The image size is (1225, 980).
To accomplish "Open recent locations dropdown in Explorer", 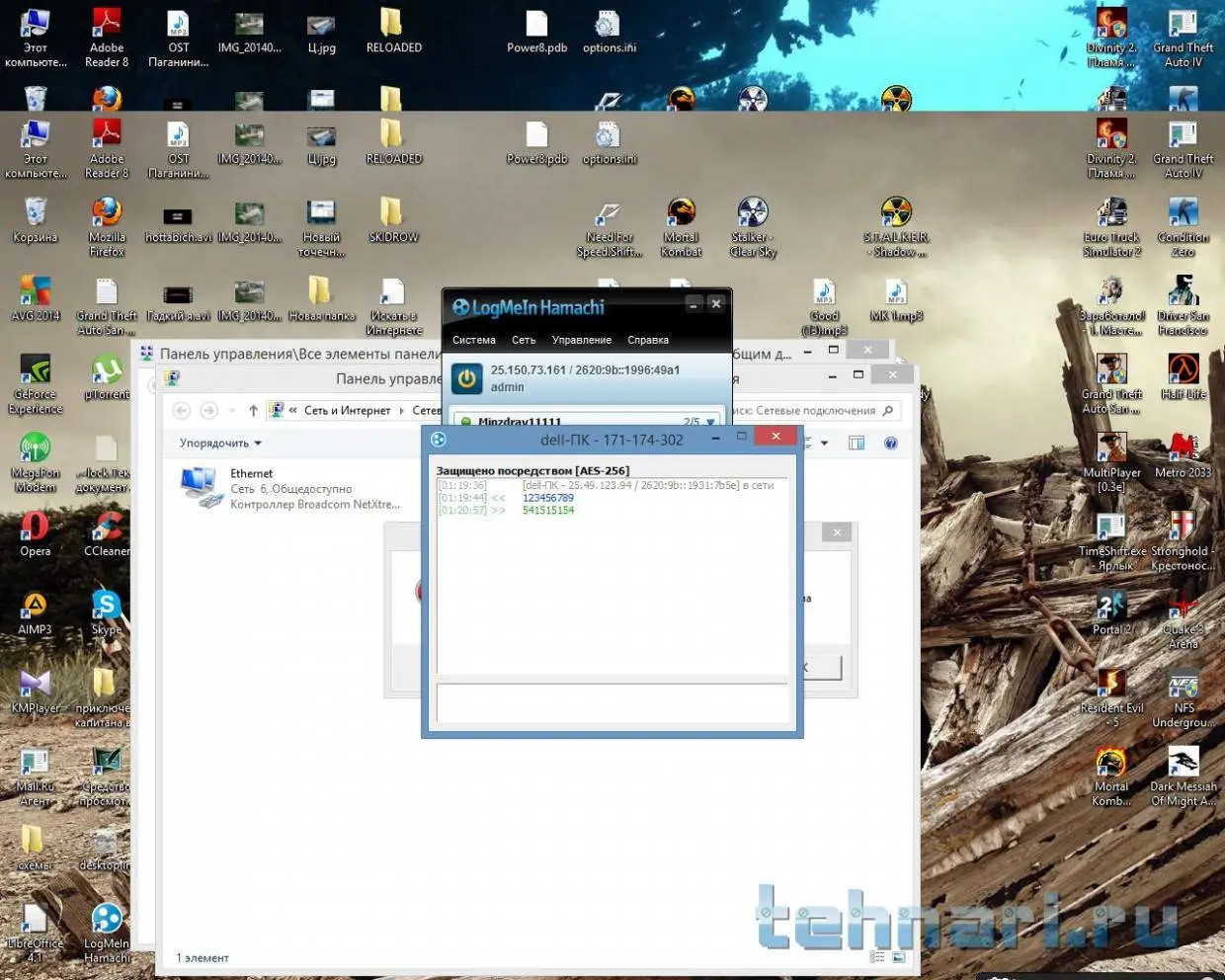I will click(x=232, y=411).
